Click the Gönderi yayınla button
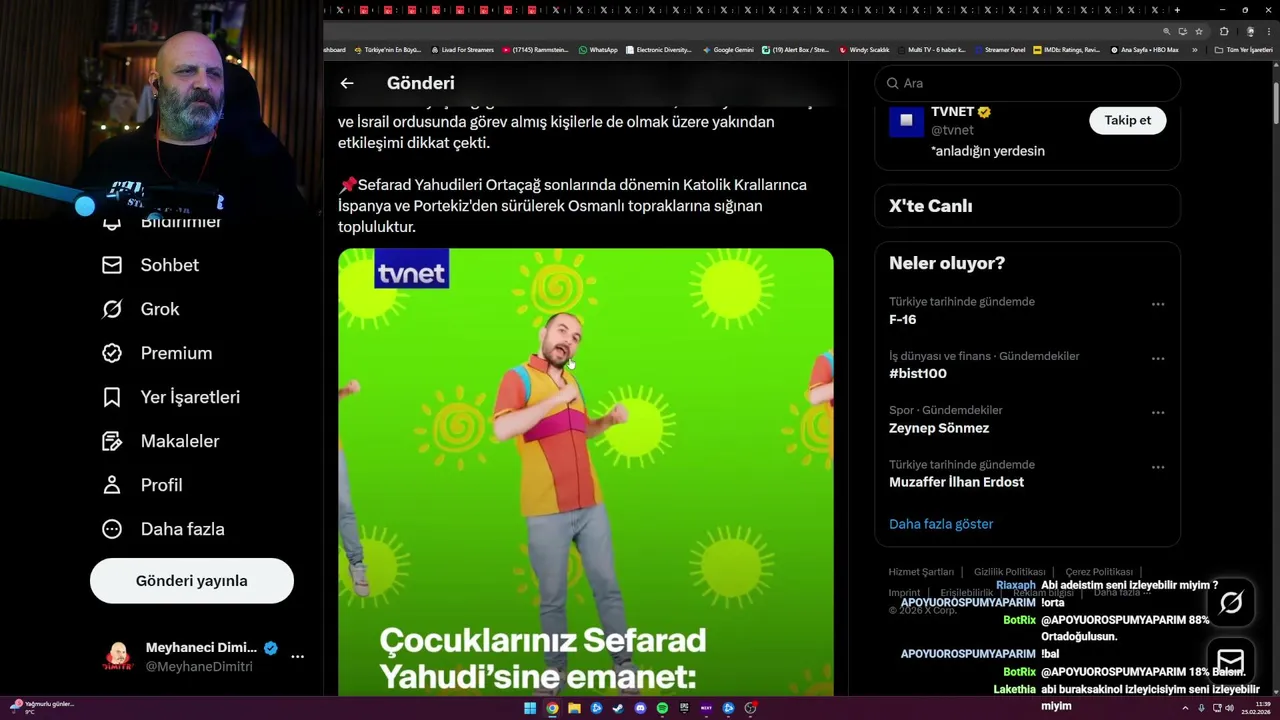Screen dimensions: 1280x720 point(192,581)
